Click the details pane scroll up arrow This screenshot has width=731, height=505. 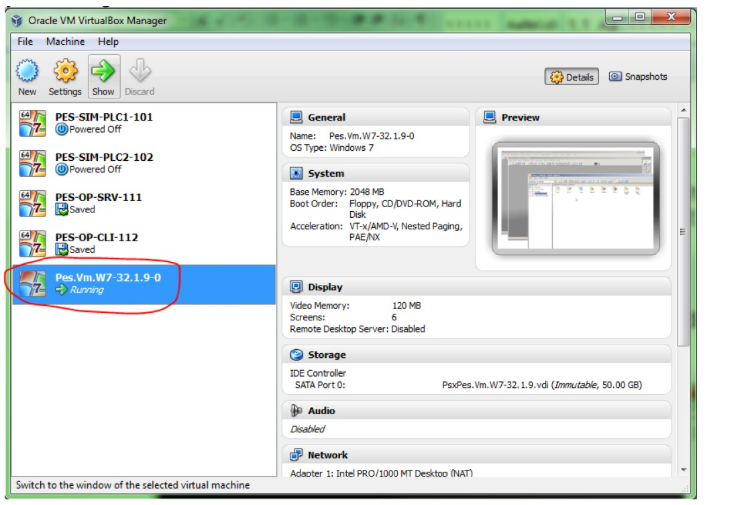point(683,111)
